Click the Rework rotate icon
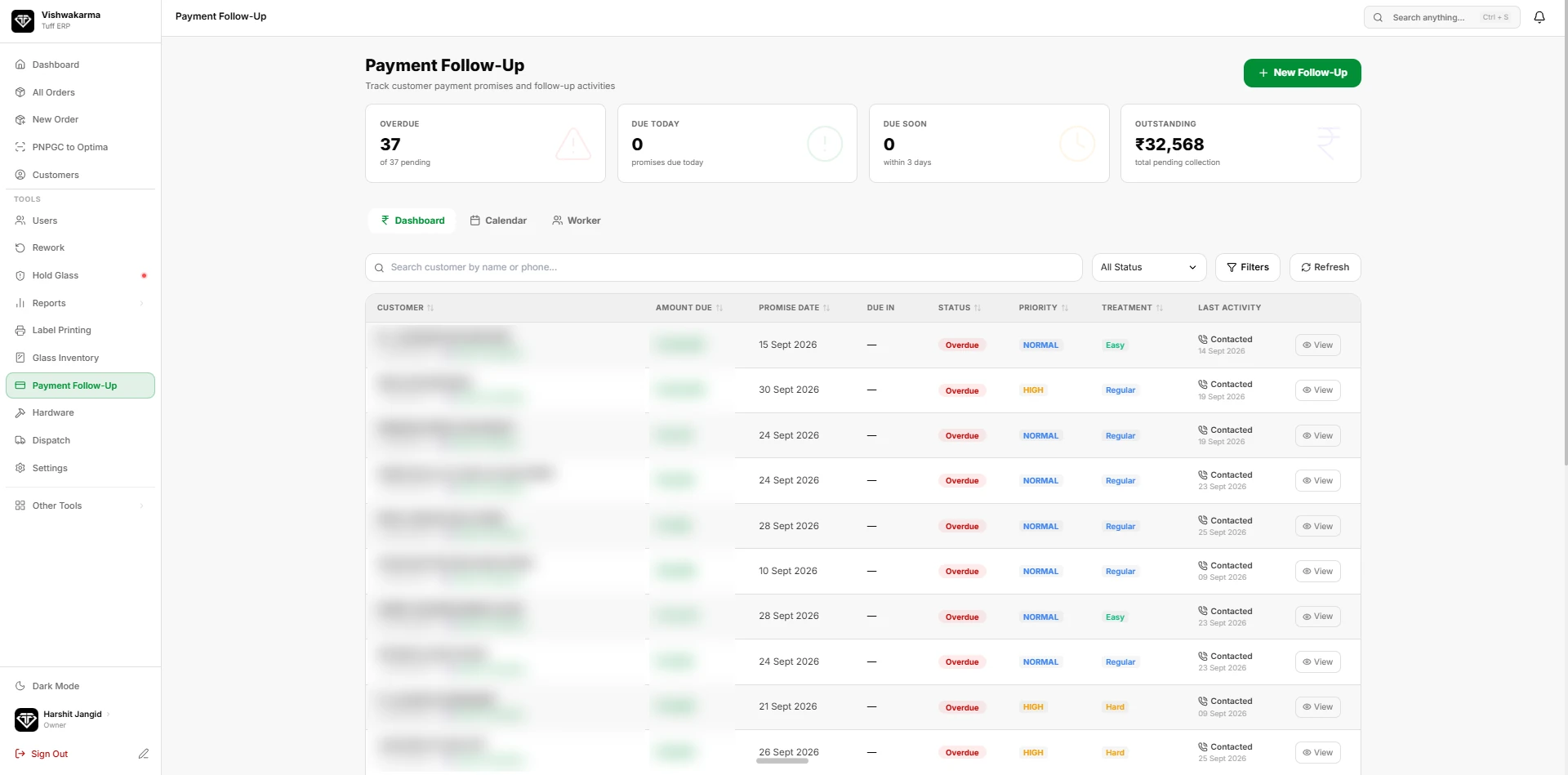The width and height of the screenshot is (1568, 775). [20, 247]
